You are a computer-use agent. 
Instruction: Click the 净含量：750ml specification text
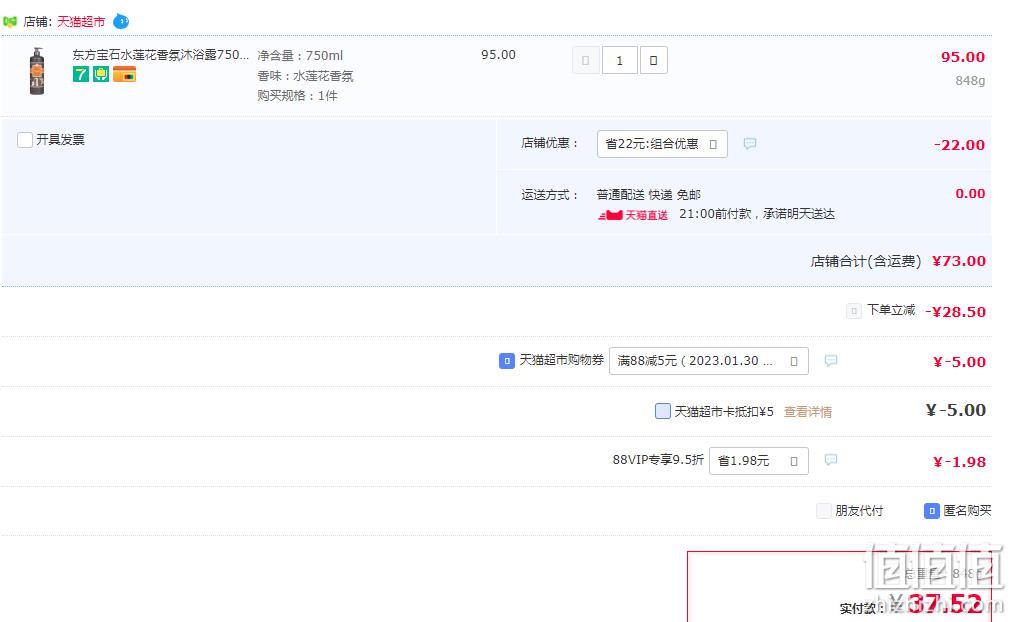(x=300, y=56)
